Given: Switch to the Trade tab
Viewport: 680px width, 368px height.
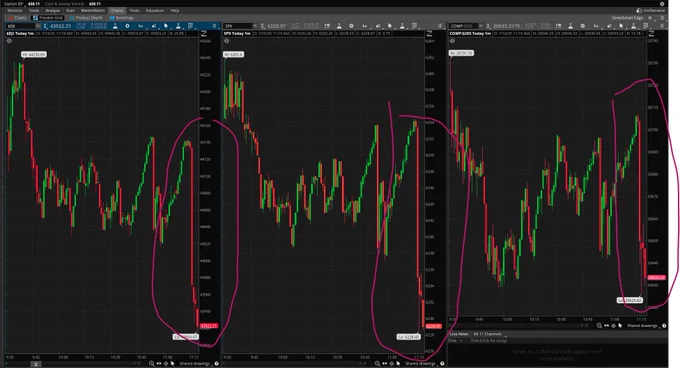Looking at the screenshot, I should 33,10.
